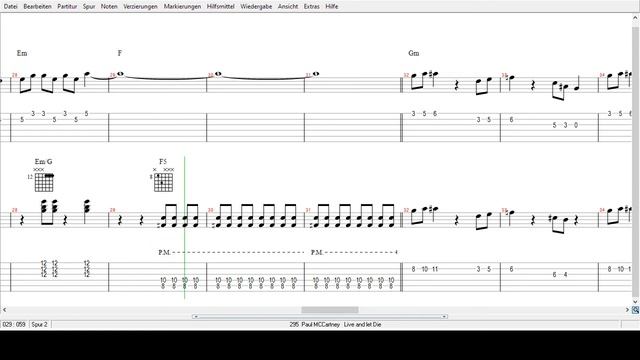Open the Markierungen menu
Screen dimensions: 640x360
pyautogui.click(x=182, y=7)
